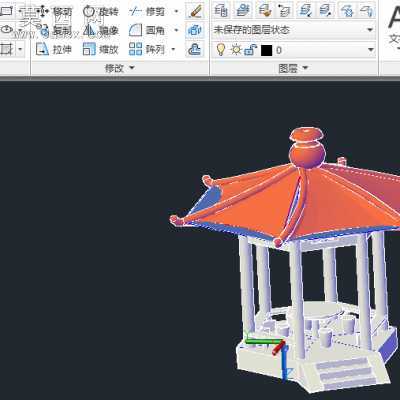Open the 阵列 (Array) dropdown arrow

[x=173, y=50]
